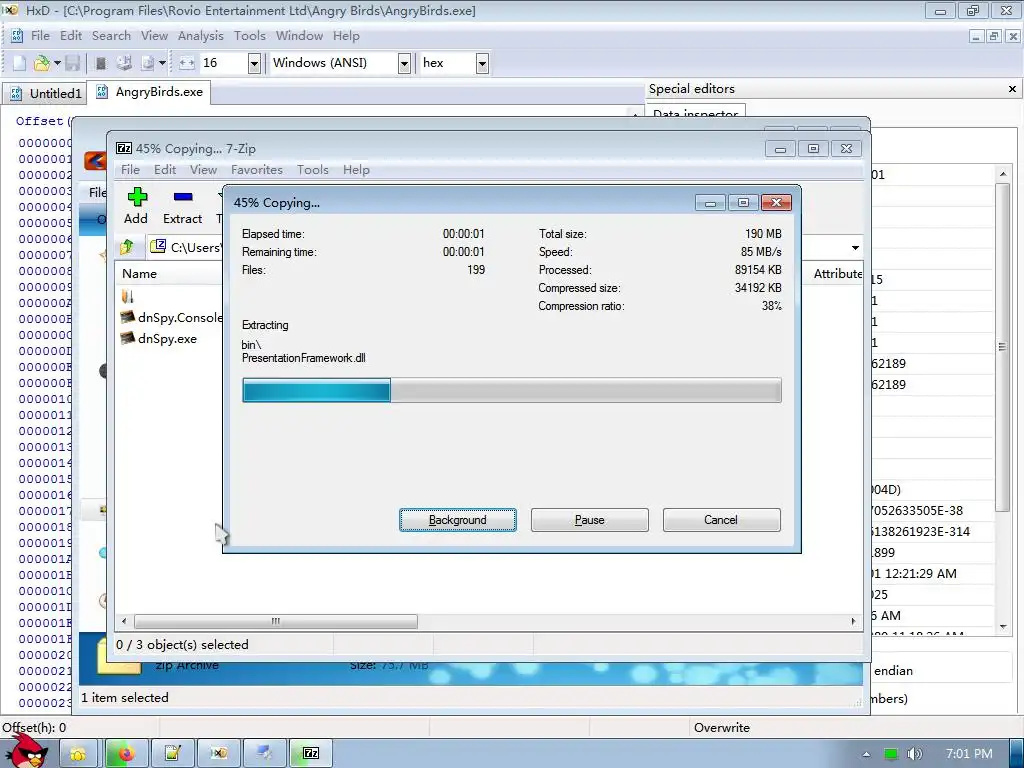Click the New file icon in HxD toolbar
1024x768 pixels.
click(x=20, y=63)
